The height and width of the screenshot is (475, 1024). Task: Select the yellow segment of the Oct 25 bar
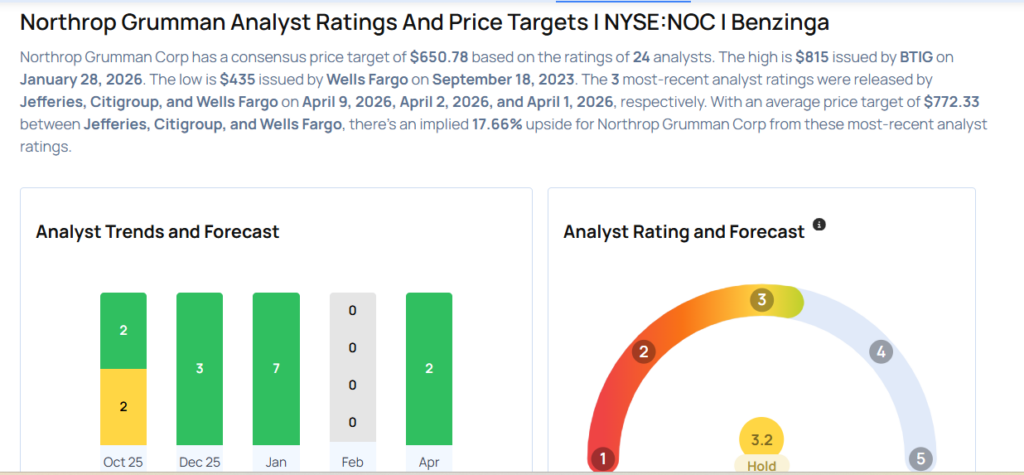[124, 406]
